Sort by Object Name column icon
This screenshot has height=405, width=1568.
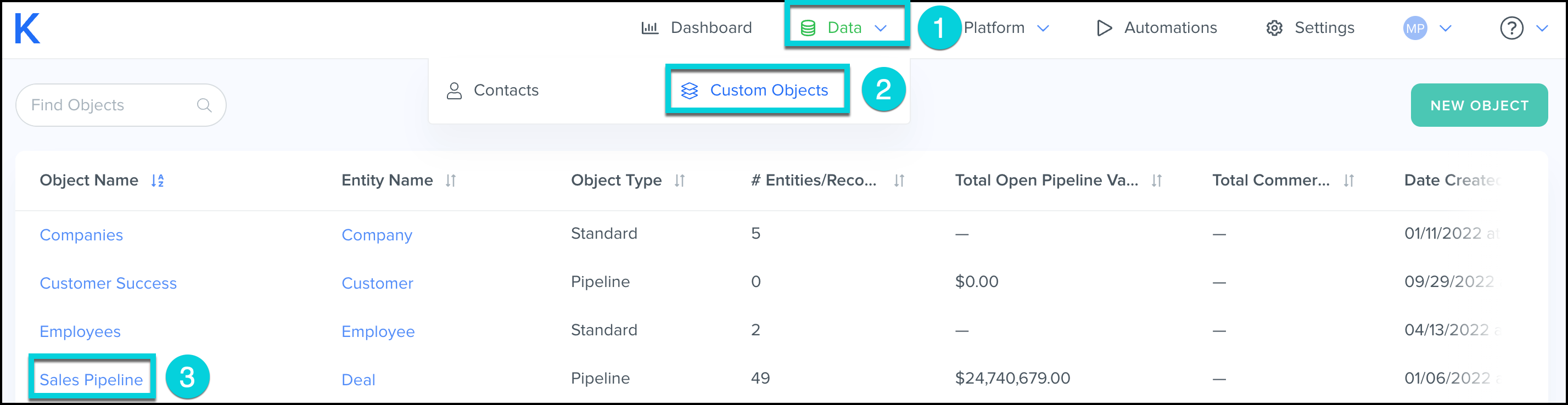(x=158, y=181)
